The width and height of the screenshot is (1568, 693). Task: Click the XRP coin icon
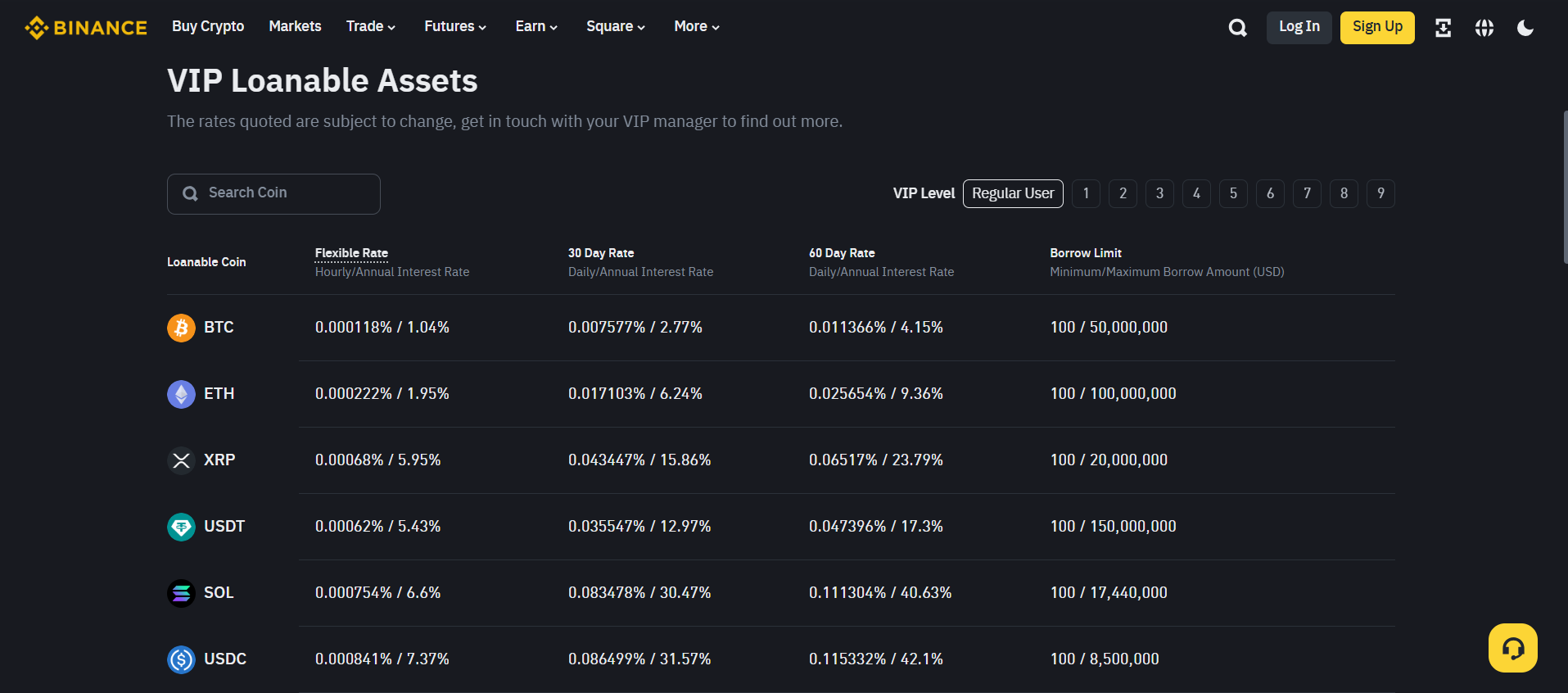[181, 460]
